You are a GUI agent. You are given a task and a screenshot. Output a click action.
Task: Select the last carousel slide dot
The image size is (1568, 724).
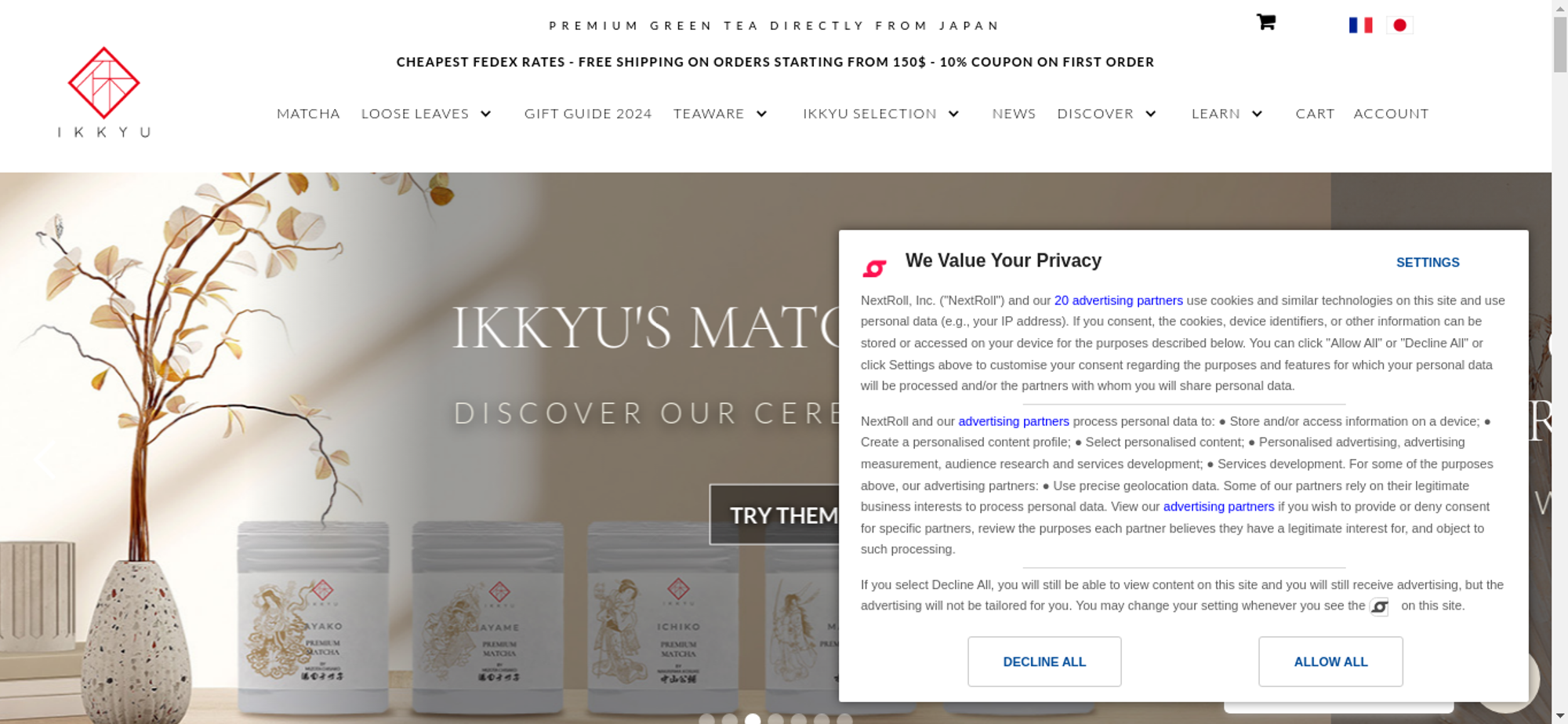(844, 719)
